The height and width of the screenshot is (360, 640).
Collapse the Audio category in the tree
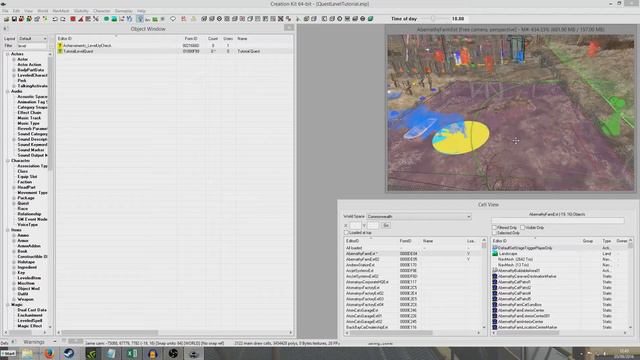7,91
